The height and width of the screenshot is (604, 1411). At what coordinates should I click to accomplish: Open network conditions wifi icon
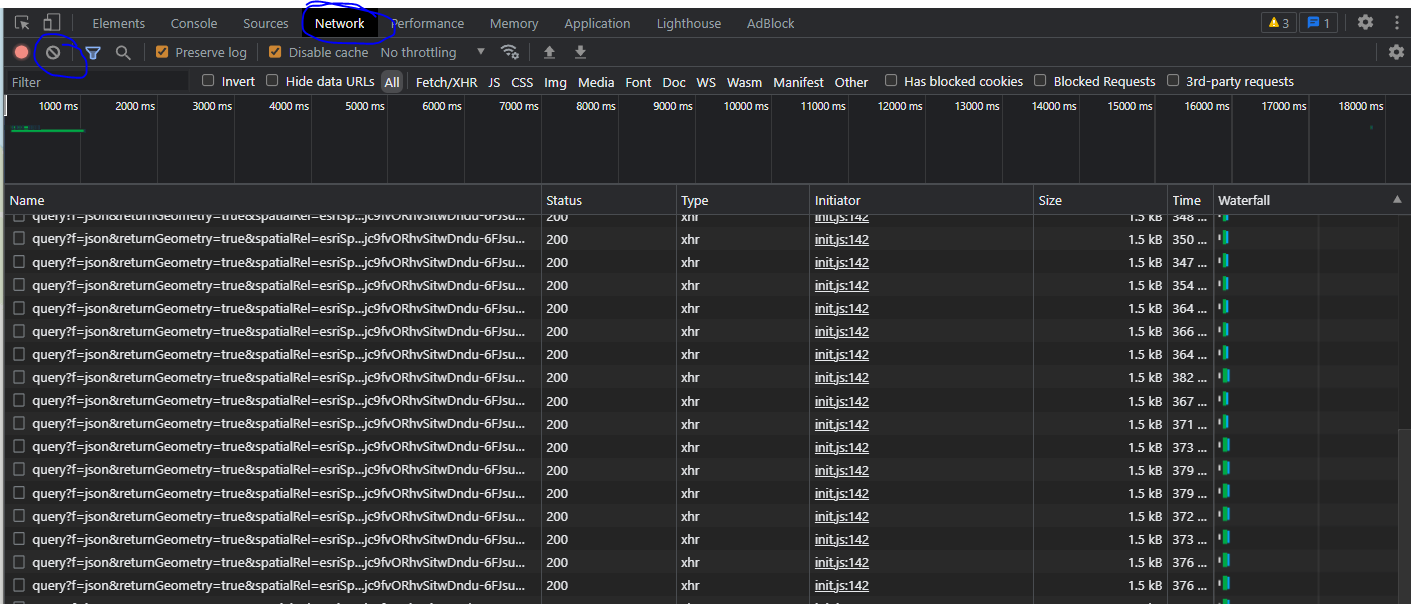pos(510,52)
